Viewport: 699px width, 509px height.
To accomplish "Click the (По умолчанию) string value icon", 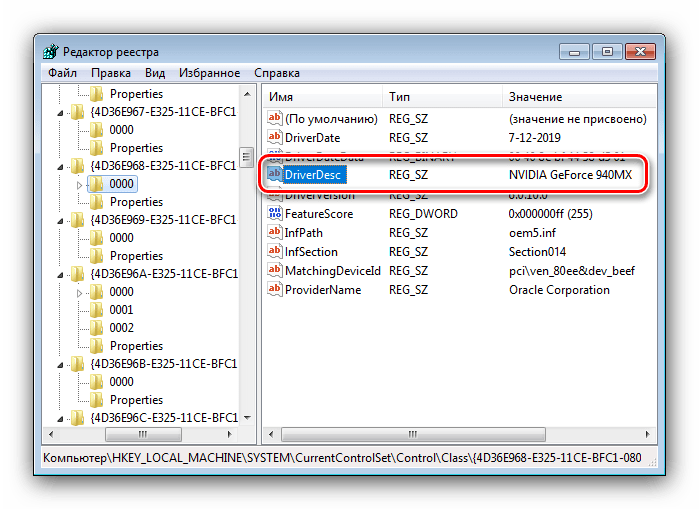I will tap(275, 118).
